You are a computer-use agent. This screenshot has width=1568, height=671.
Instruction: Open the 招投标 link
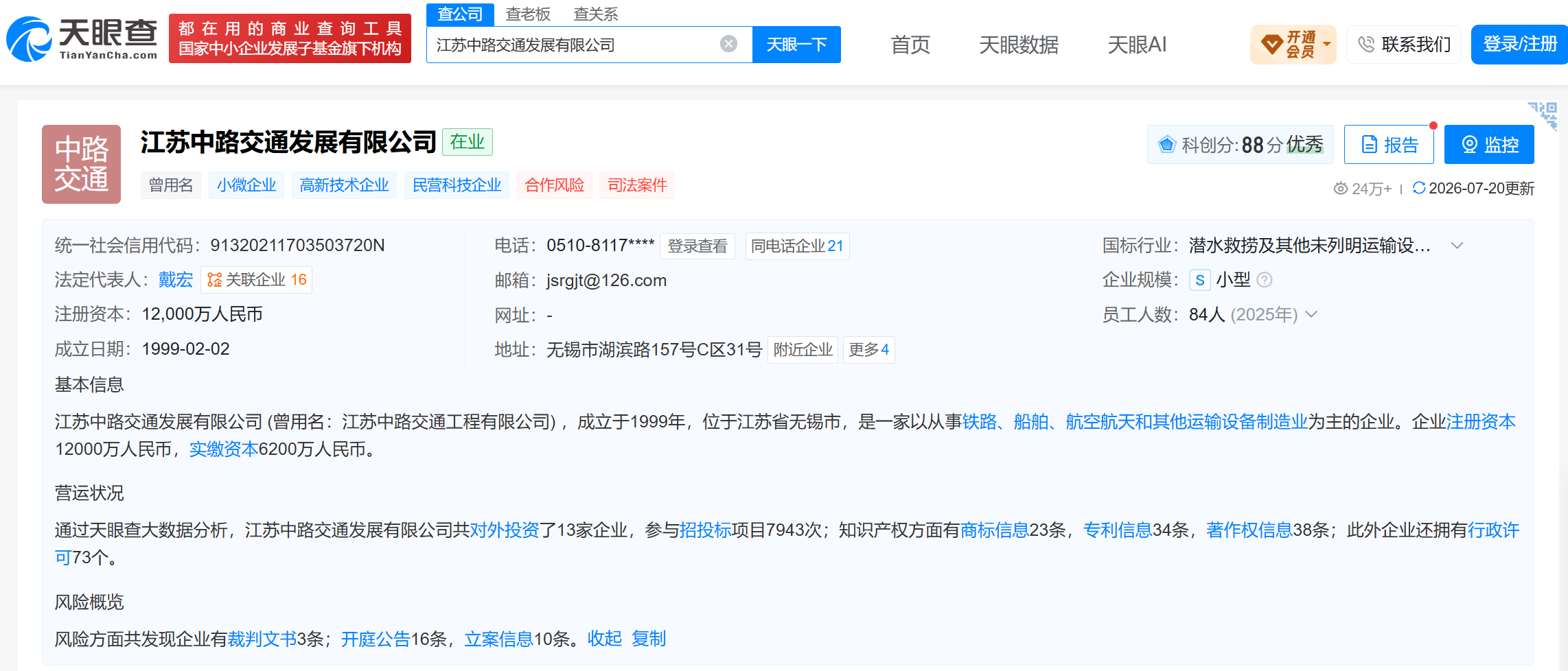(705, 530)
